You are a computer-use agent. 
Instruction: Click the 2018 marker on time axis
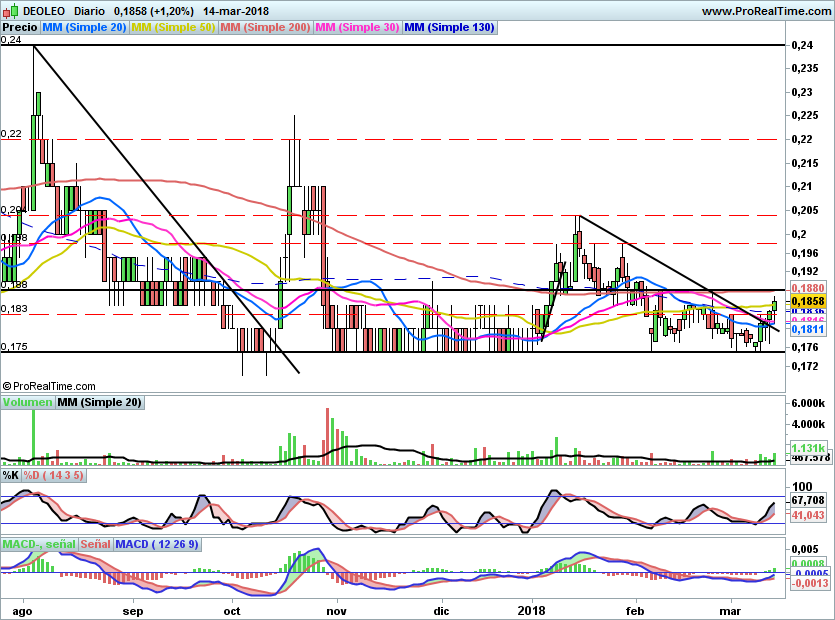[531, 610]
